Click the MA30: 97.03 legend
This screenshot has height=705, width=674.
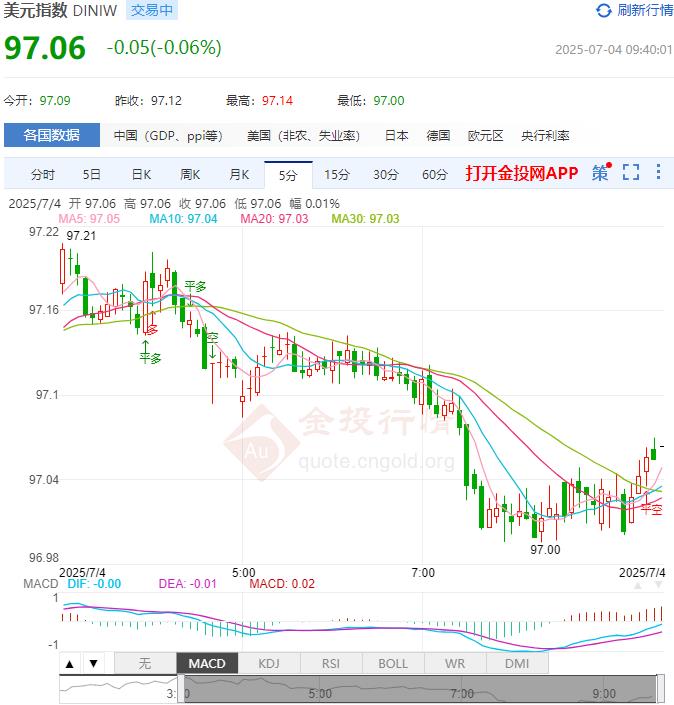[365, 219]
